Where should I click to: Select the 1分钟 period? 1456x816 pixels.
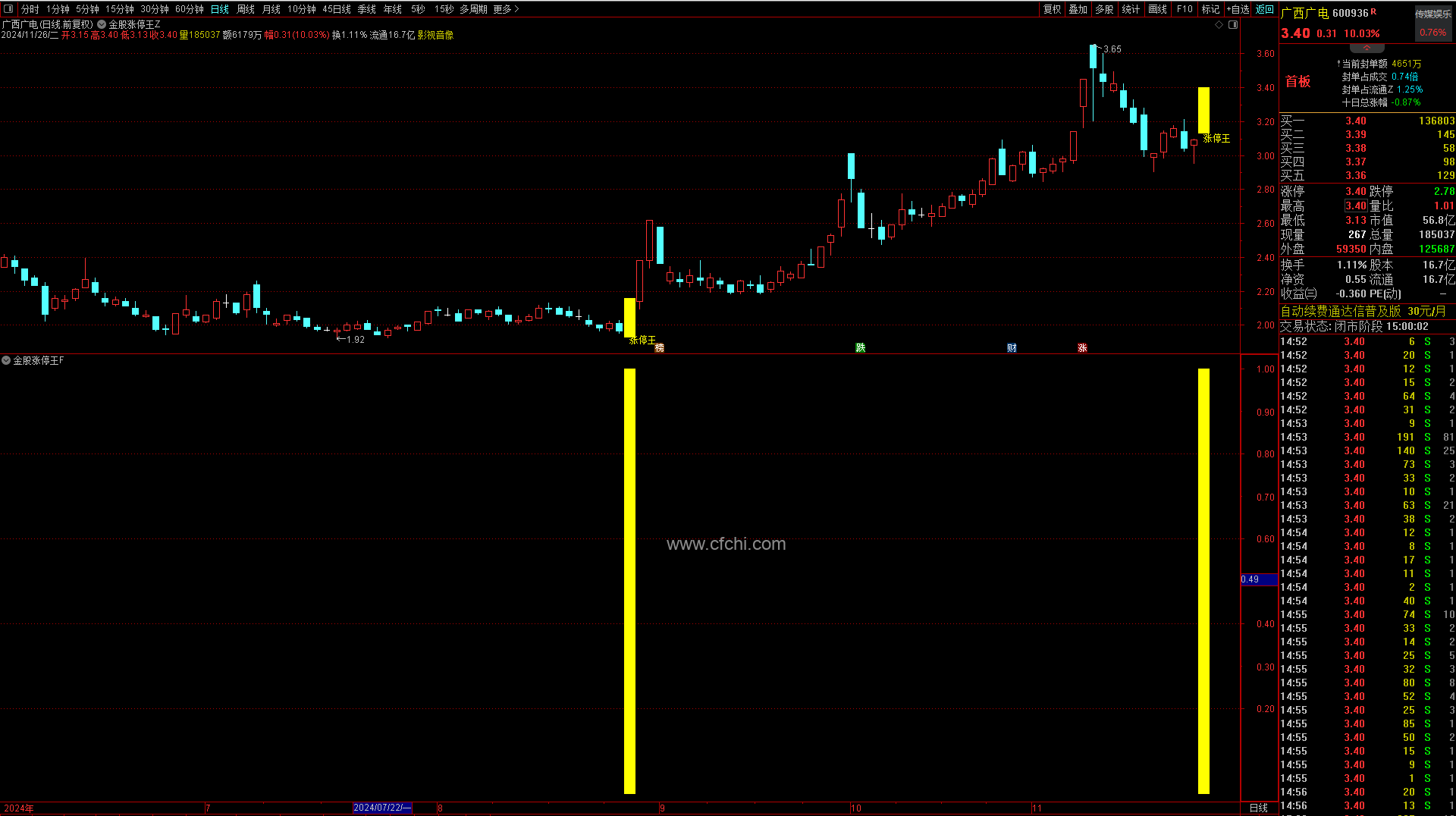(58, 9)
